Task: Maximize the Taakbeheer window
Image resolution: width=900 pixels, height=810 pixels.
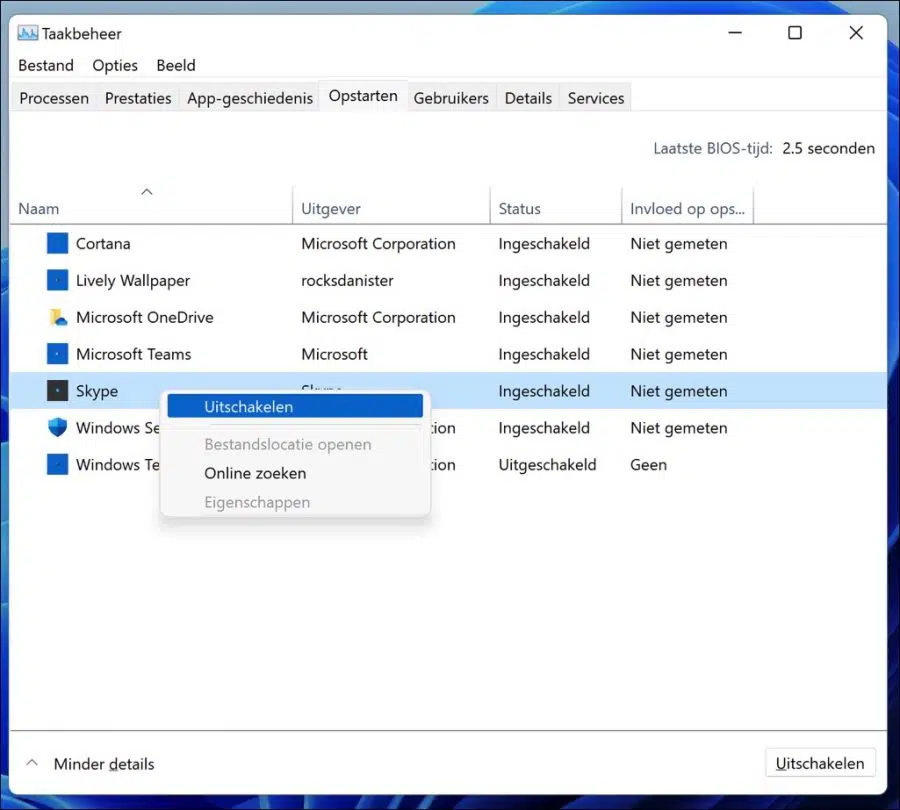Action: [795, 33]
